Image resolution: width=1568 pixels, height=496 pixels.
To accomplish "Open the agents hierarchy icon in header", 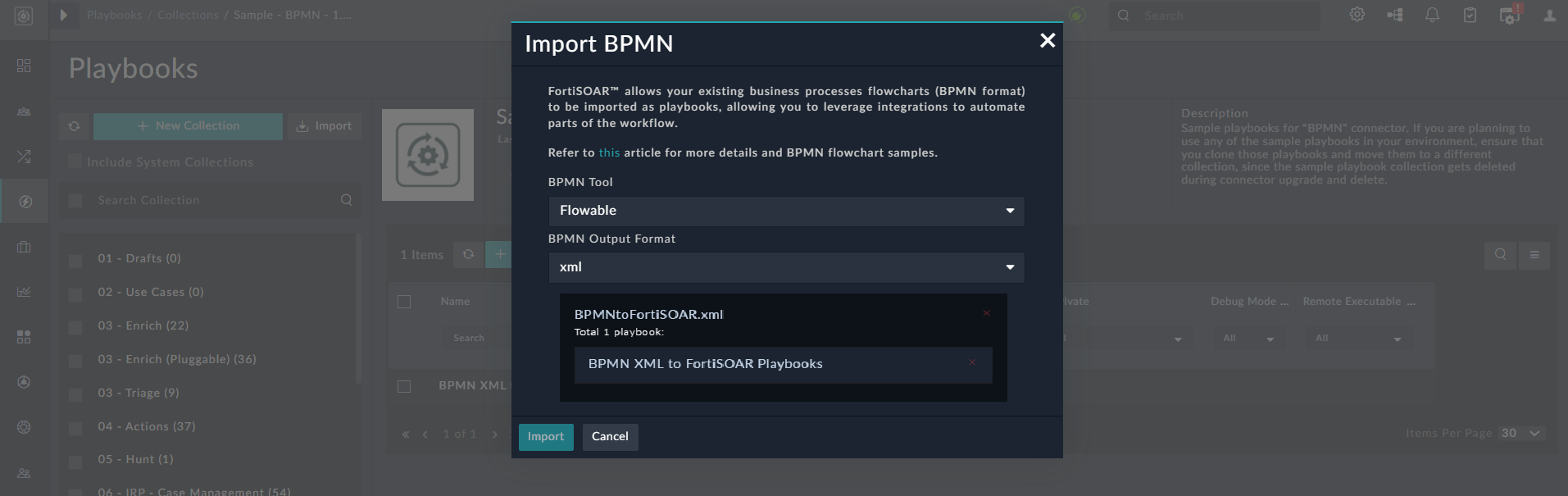I will point(1394,15).
